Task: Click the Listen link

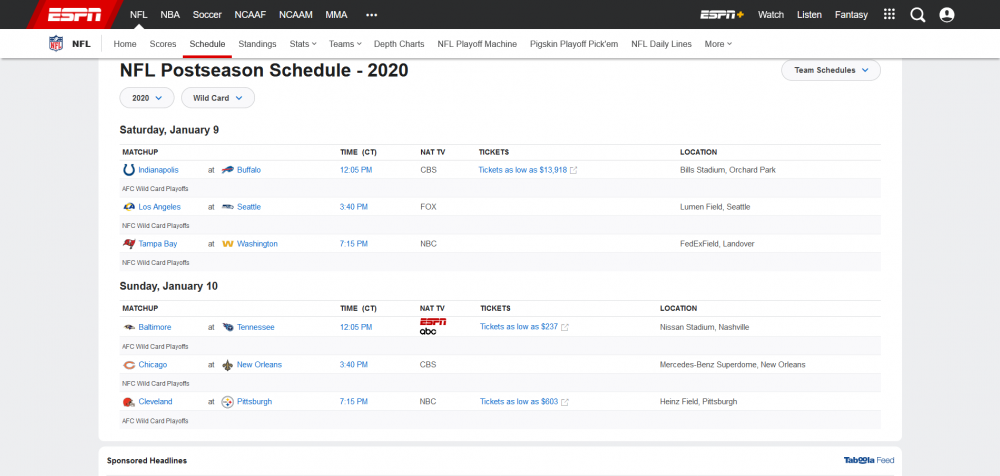Action: click(809, 15)
